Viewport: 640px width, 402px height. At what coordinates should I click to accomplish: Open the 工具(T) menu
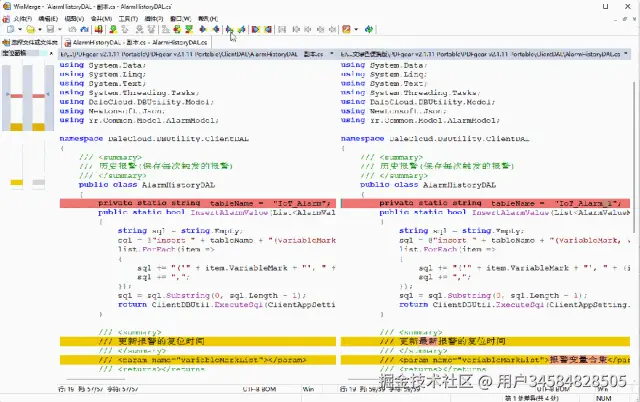[128, 19]
